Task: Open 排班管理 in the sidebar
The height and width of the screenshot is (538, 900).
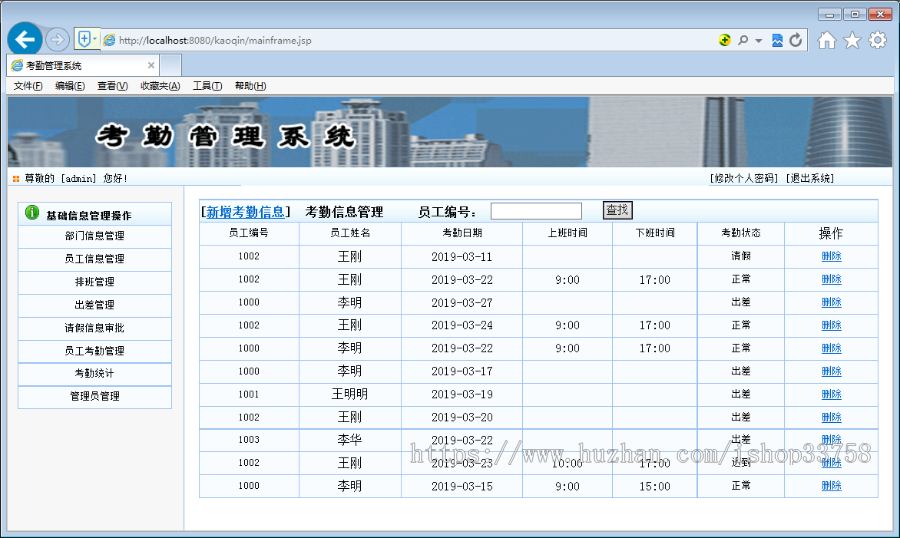Action: pyautogui.click(x=95, y=282)
